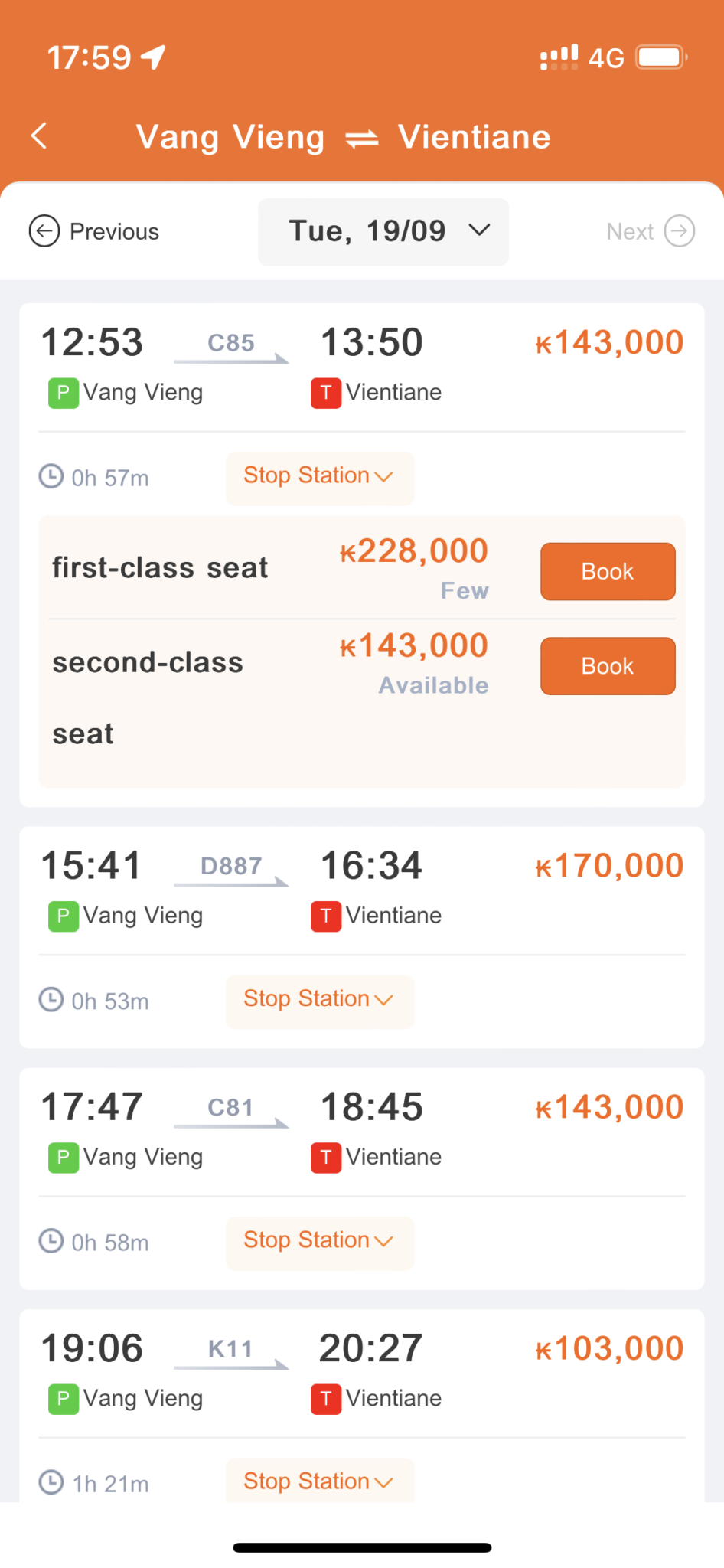Tap the Next day circled arrow icon
The height and width of the screenshot is (1568, 724).
click(x=679, y=231)
